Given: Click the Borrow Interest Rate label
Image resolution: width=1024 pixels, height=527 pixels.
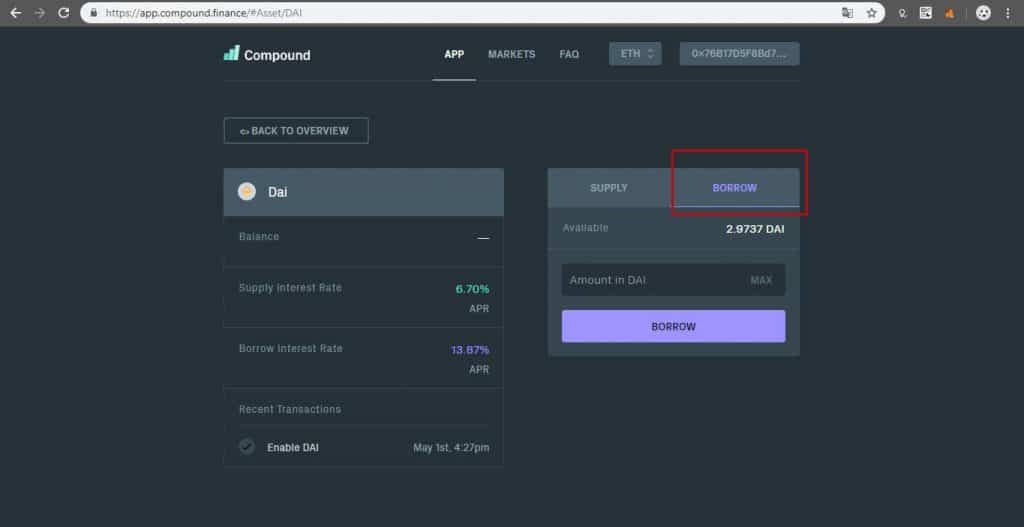Looking at the screenshot, I should click(291, 349).
